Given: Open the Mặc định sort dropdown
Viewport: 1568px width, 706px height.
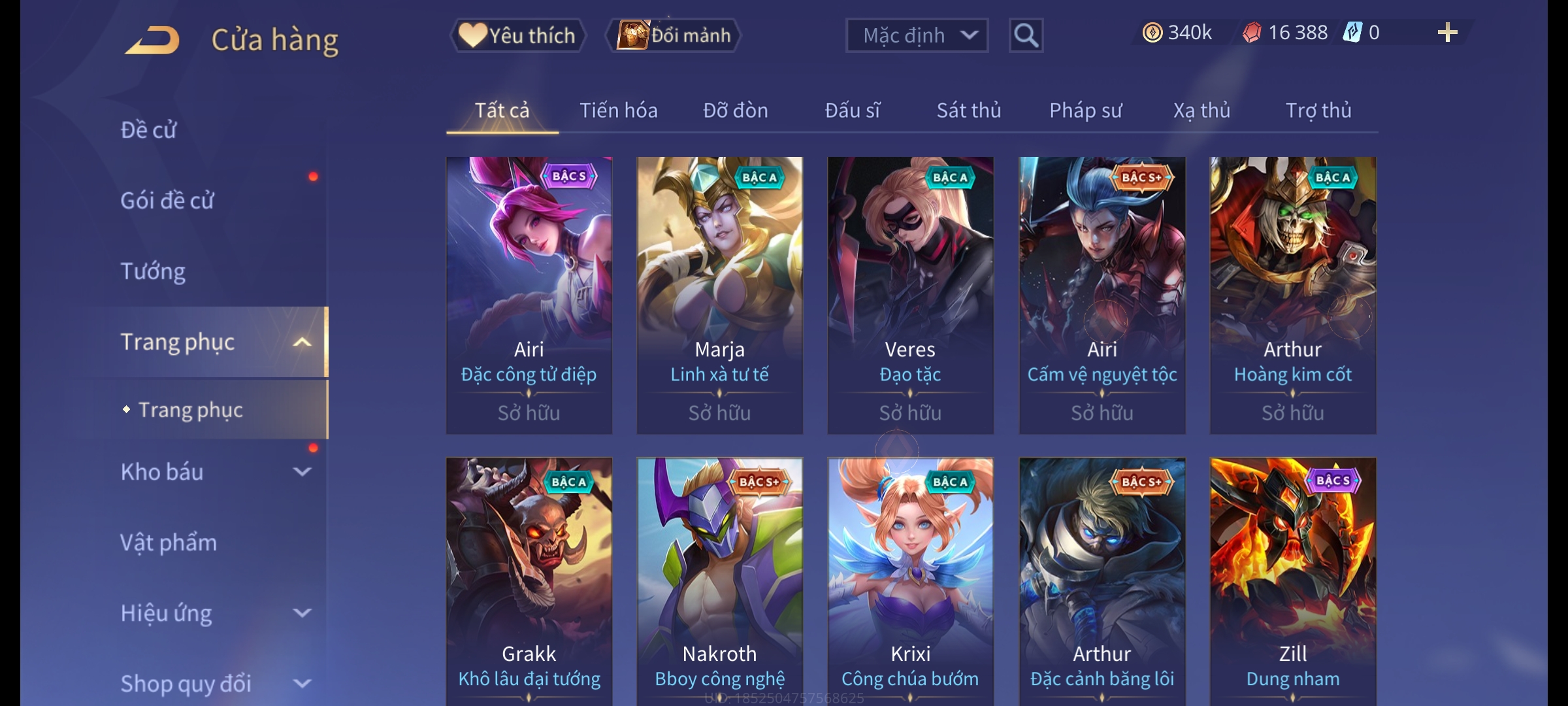Looking at the screenshot, I should (x=917, y=35).
